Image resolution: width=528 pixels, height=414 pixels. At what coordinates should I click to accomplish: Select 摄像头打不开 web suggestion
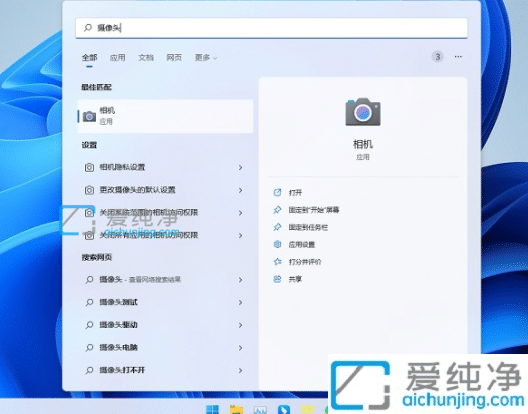tap(165, 370)
